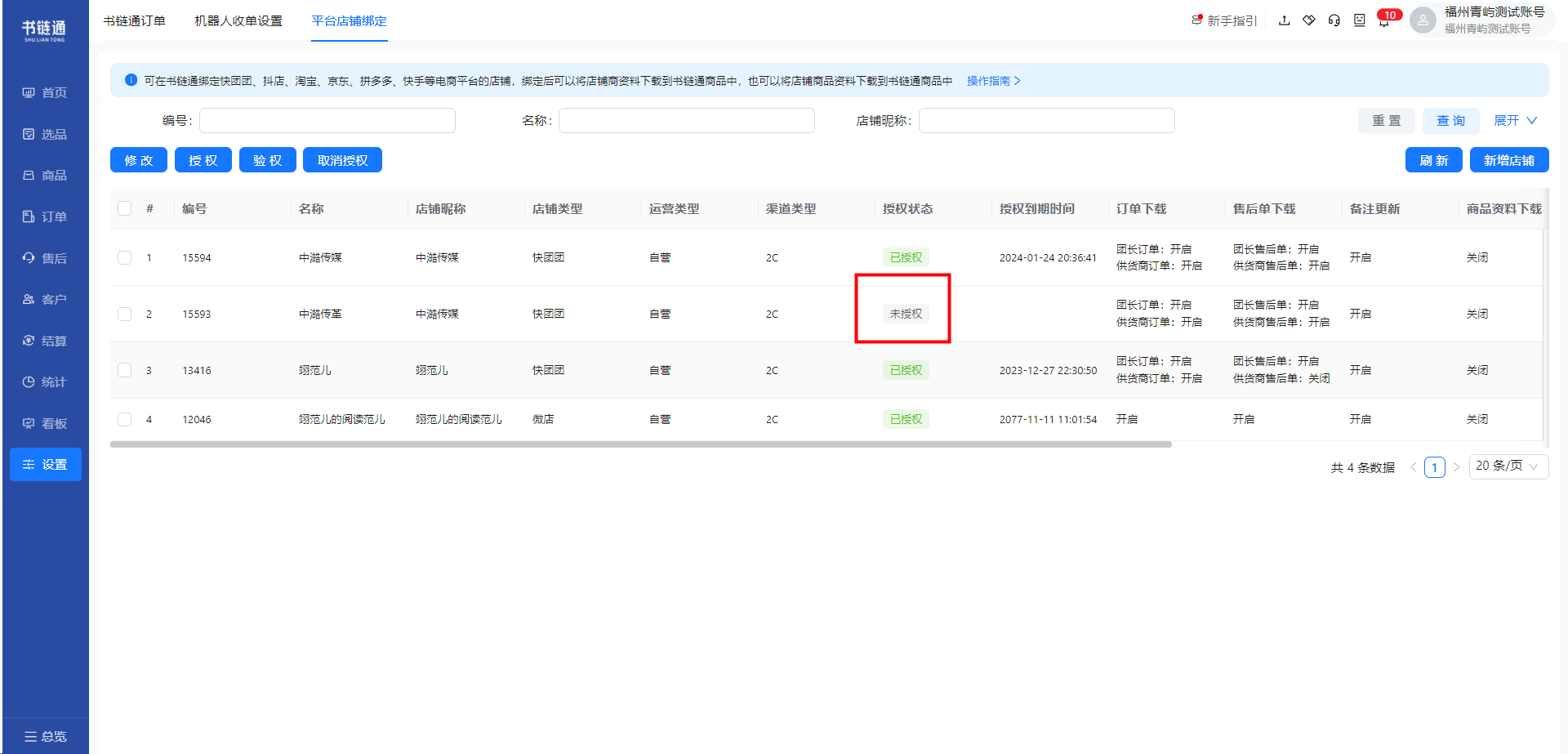
Task: Focus the 店铺昵称 input field
Action: tap(1047, 120)
